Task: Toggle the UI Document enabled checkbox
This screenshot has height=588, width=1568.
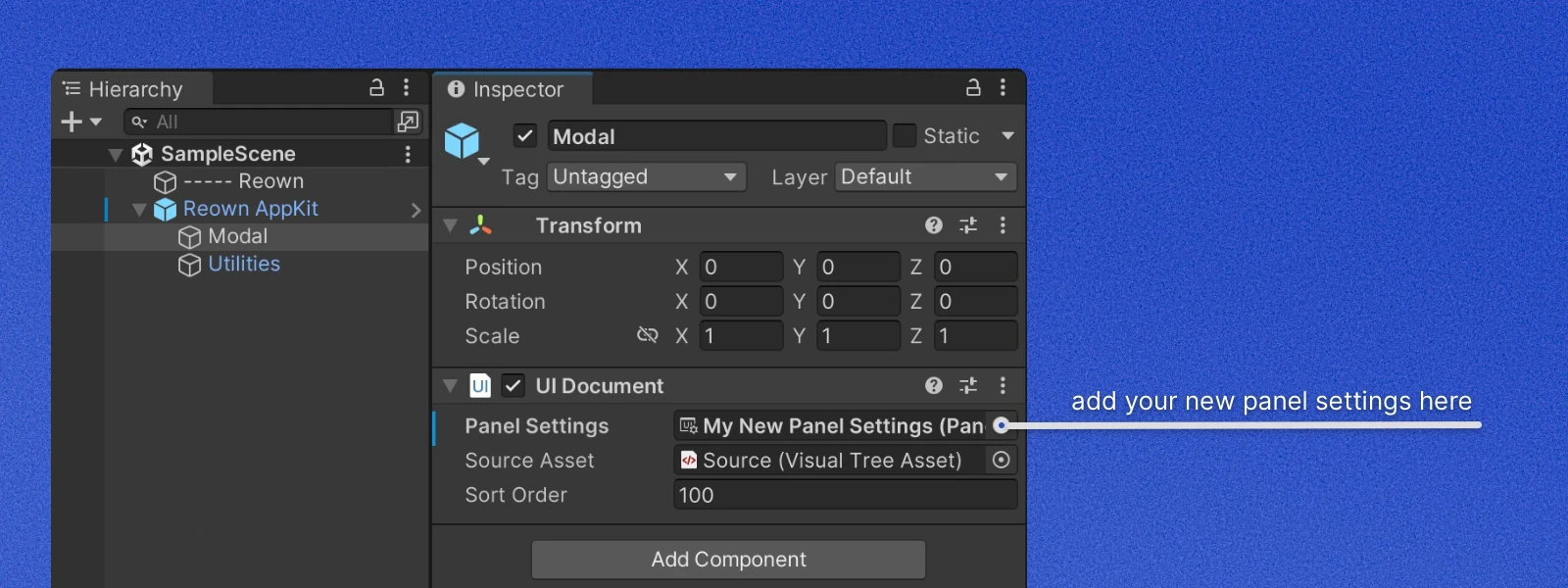Action: point(514,385)
